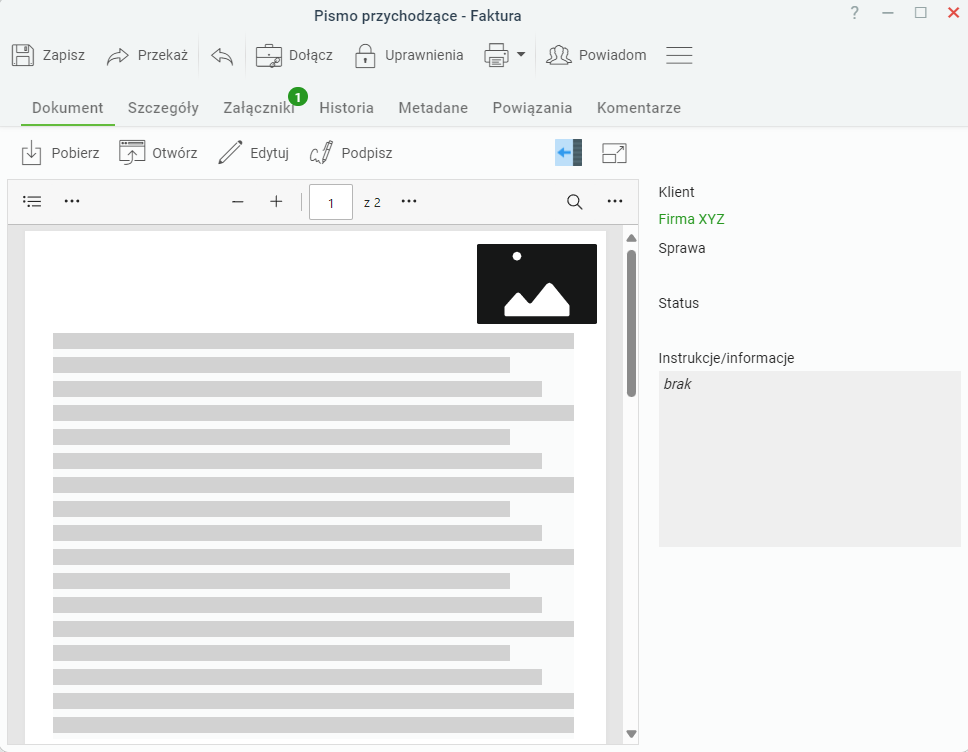Open the Historia tab

(x=346, y=108)
